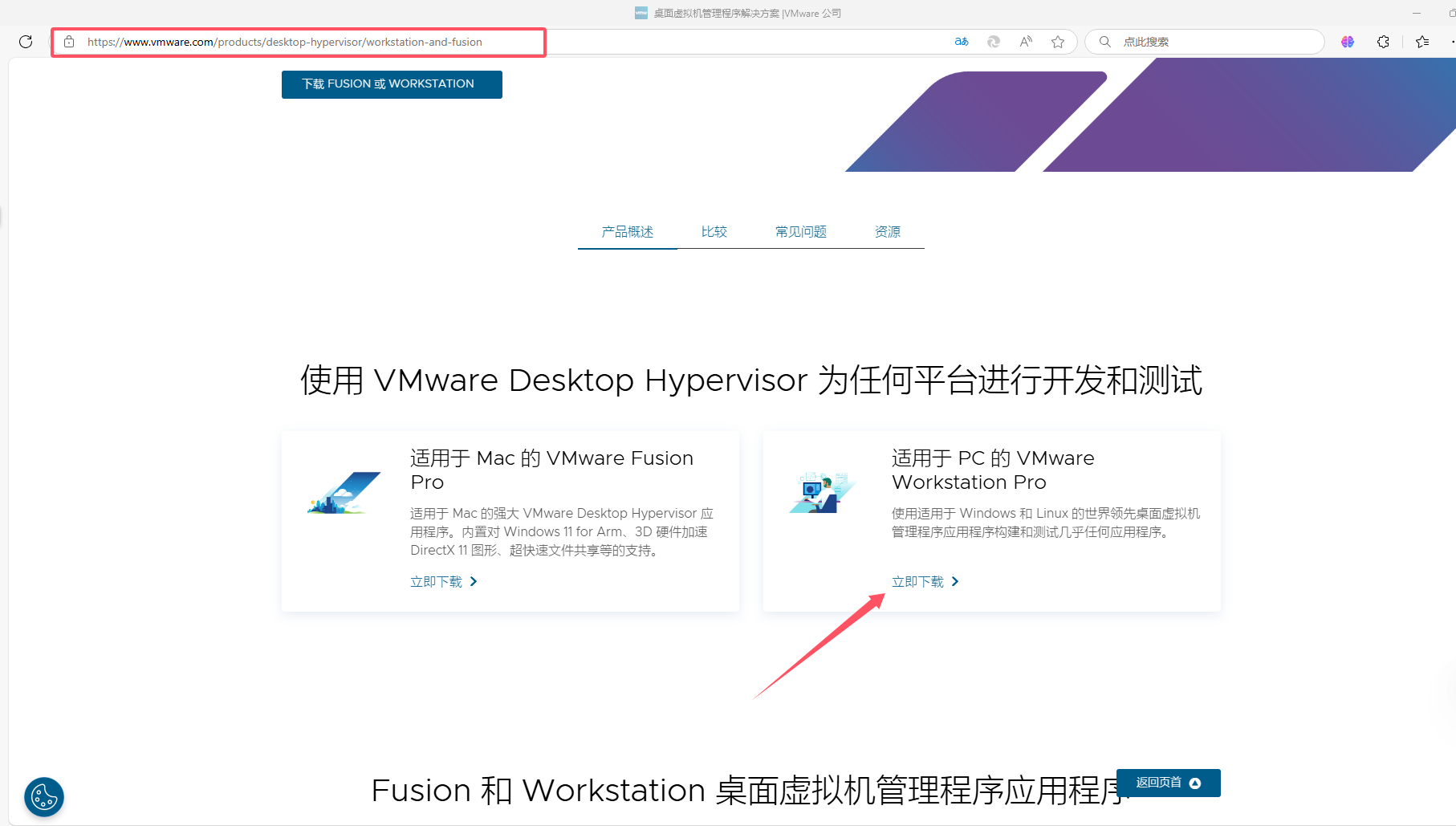This screenshot has width=1456, height=826.
Task: Click the Fusion 和 Workstation heading
Action: point(750,791)
